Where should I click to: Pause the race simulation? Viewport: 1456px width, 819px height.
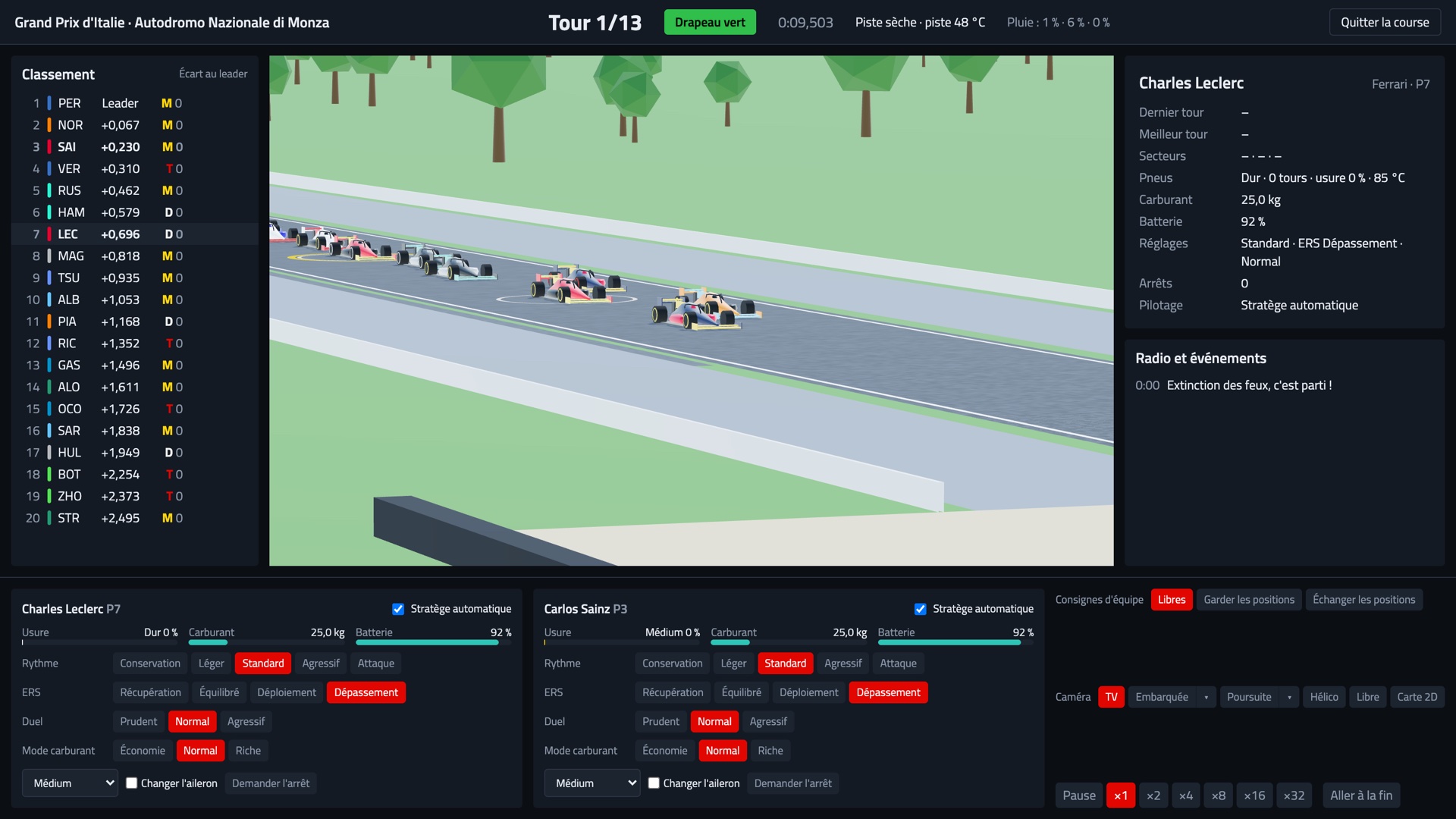(x=1078, y=795)
